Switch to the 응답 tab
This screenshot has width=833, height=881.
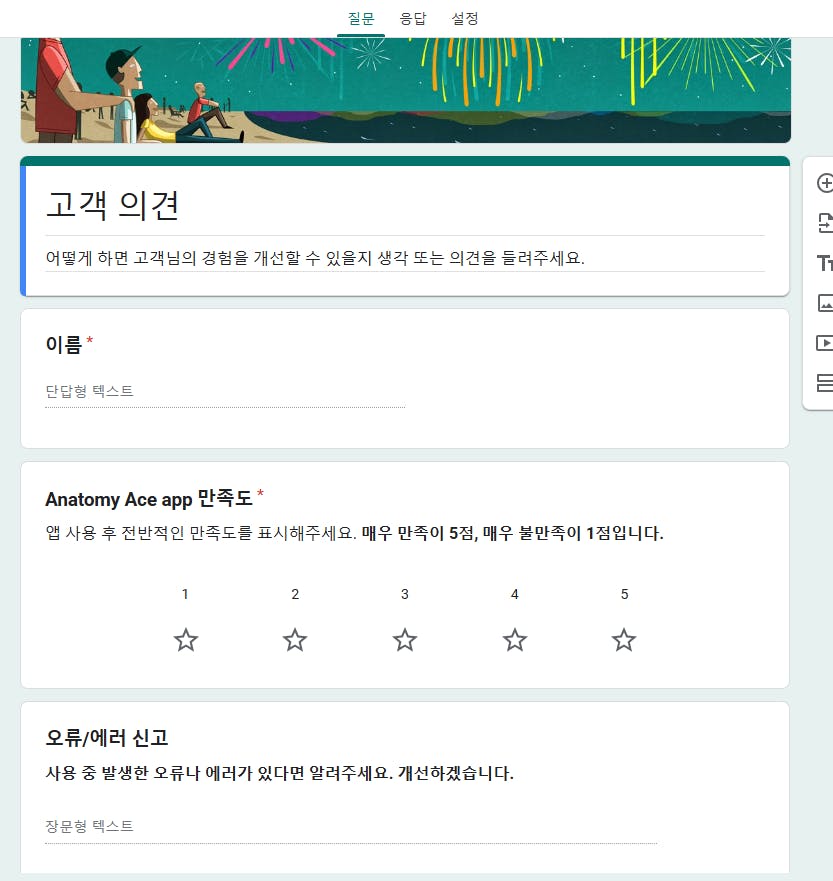413,19
